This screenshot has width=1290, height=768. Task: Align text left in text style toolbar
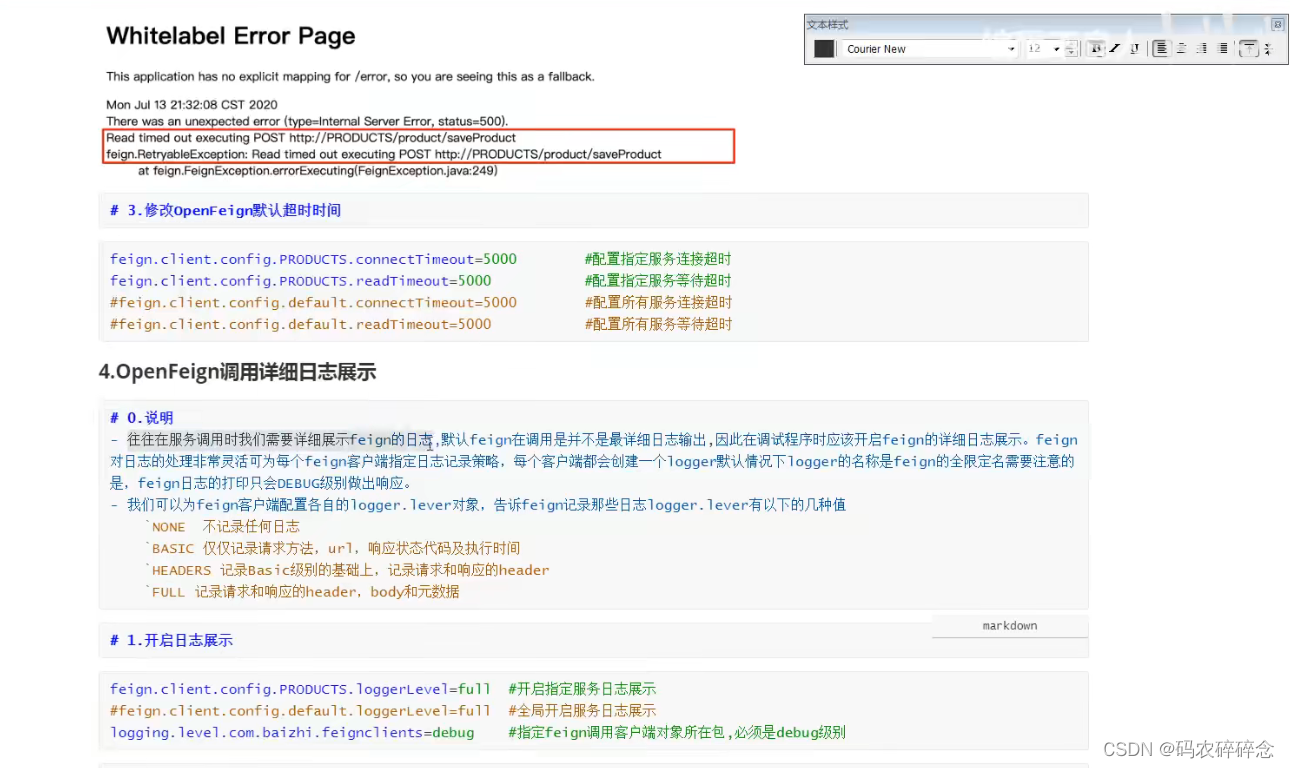click(1160, 48)
